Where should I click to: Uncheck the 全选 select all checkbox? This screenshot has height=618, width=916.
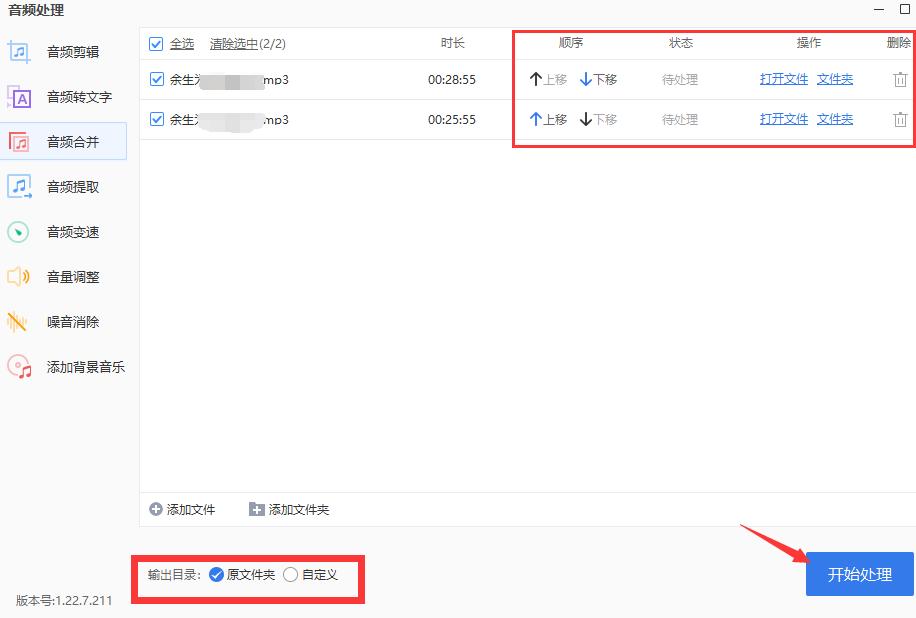(156, 43)
